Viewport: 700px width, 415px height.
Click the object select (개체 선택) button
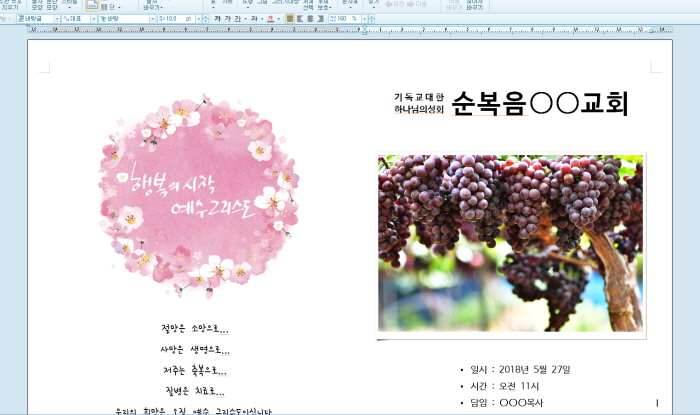308,5
